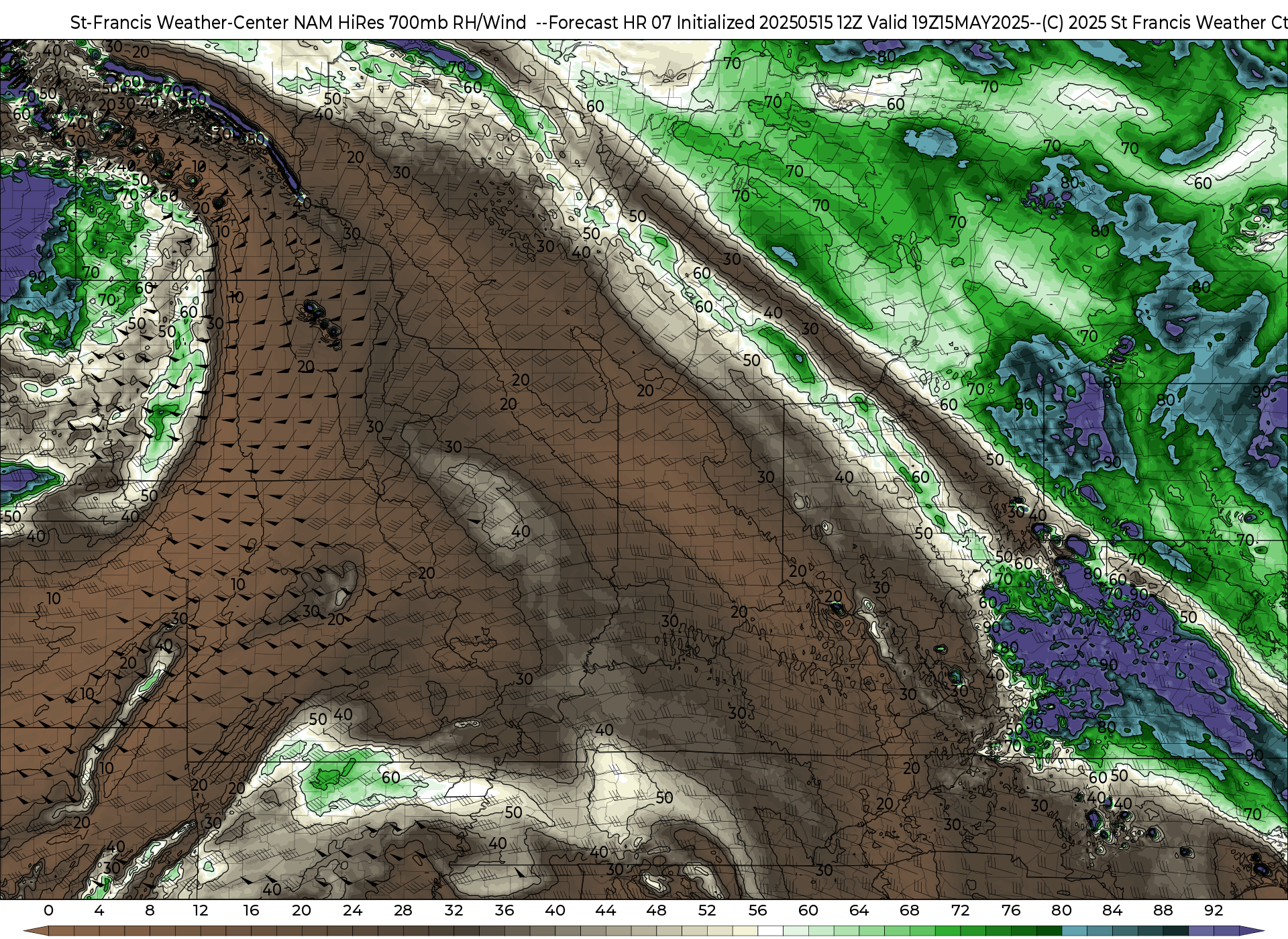1288x939 pixels.
Task: Click the '(C) 2025 St Francis Weather' copyright text
Action: coord(1155,23)
